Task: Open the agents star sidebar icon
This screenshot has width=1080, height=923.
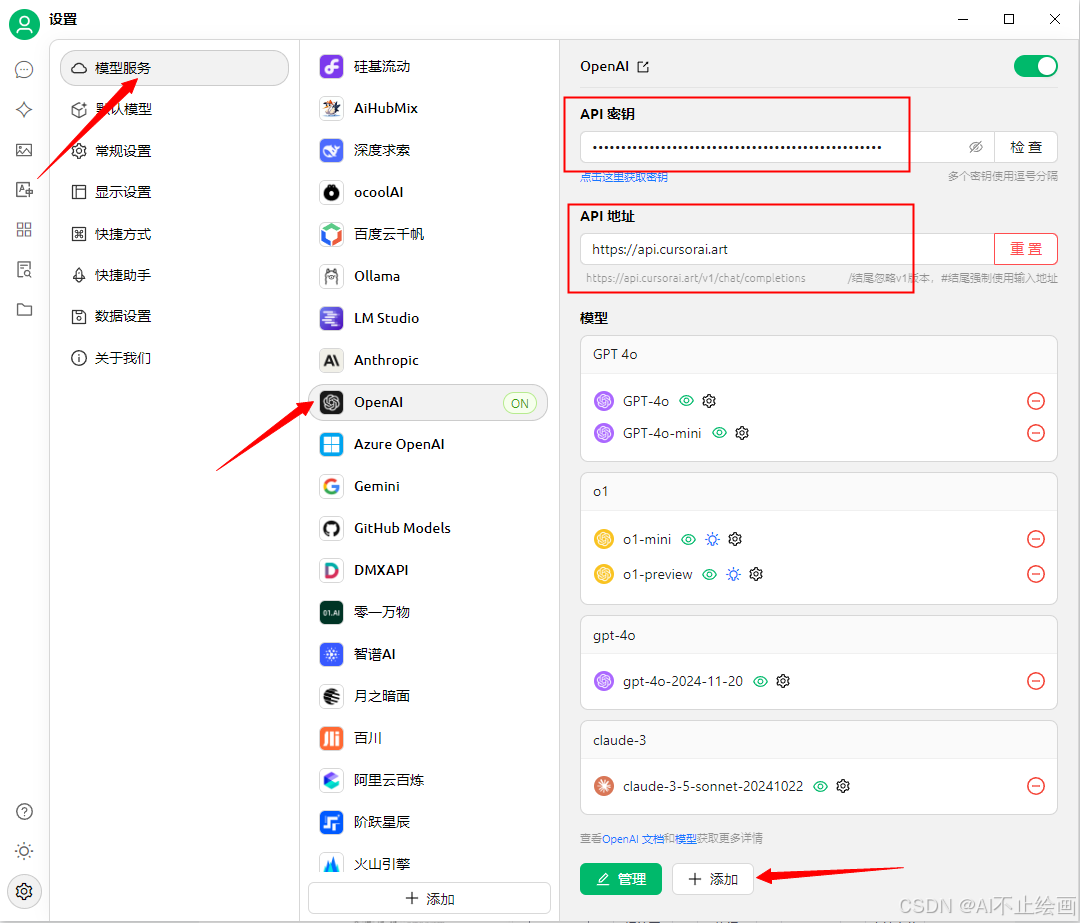Action: tap(24, 110)
